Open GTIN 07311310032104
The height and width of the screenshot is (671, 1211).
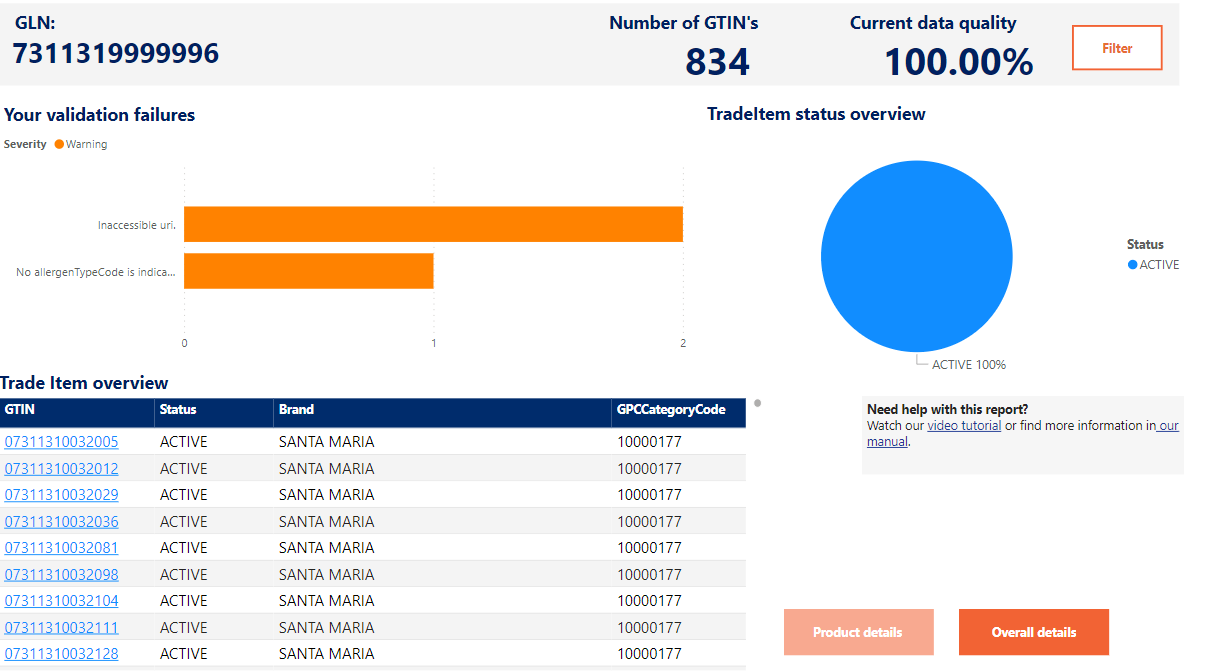pos(61,601)
